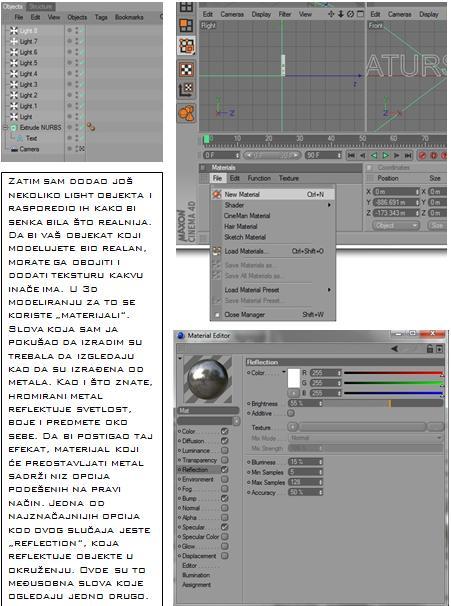Click the orange objects group icon in sidebar
Screen dimensions: 451x606
click(186, 113)
